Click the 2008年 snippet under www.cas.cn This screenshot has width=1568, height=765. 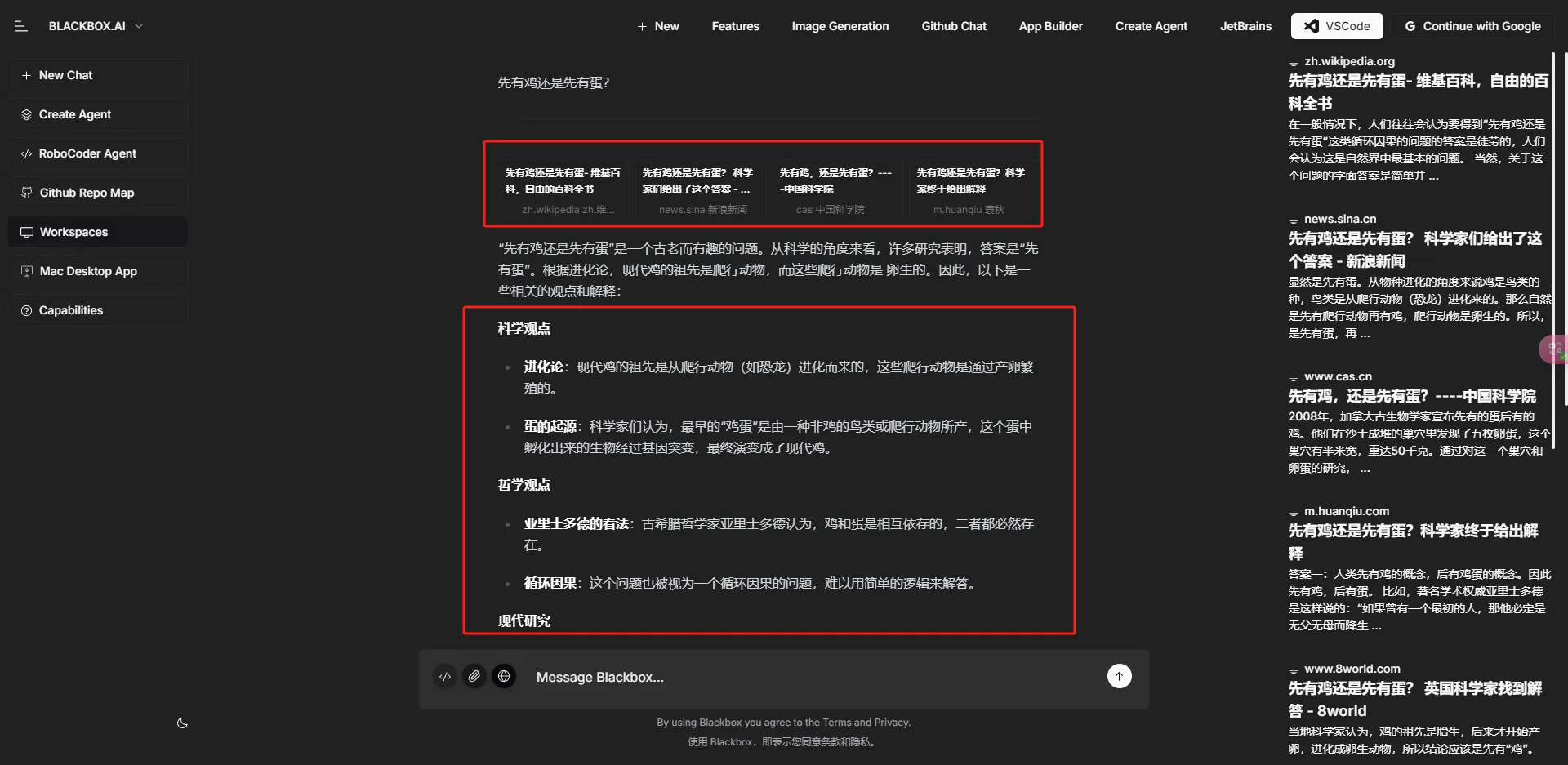(1419, 442)
